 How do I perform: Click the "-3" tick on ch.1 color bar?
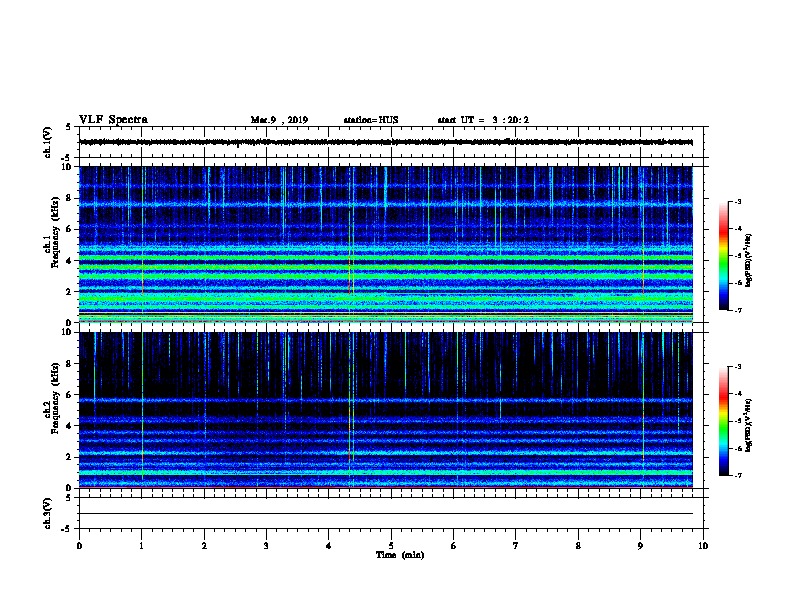[x=737, y=202]
